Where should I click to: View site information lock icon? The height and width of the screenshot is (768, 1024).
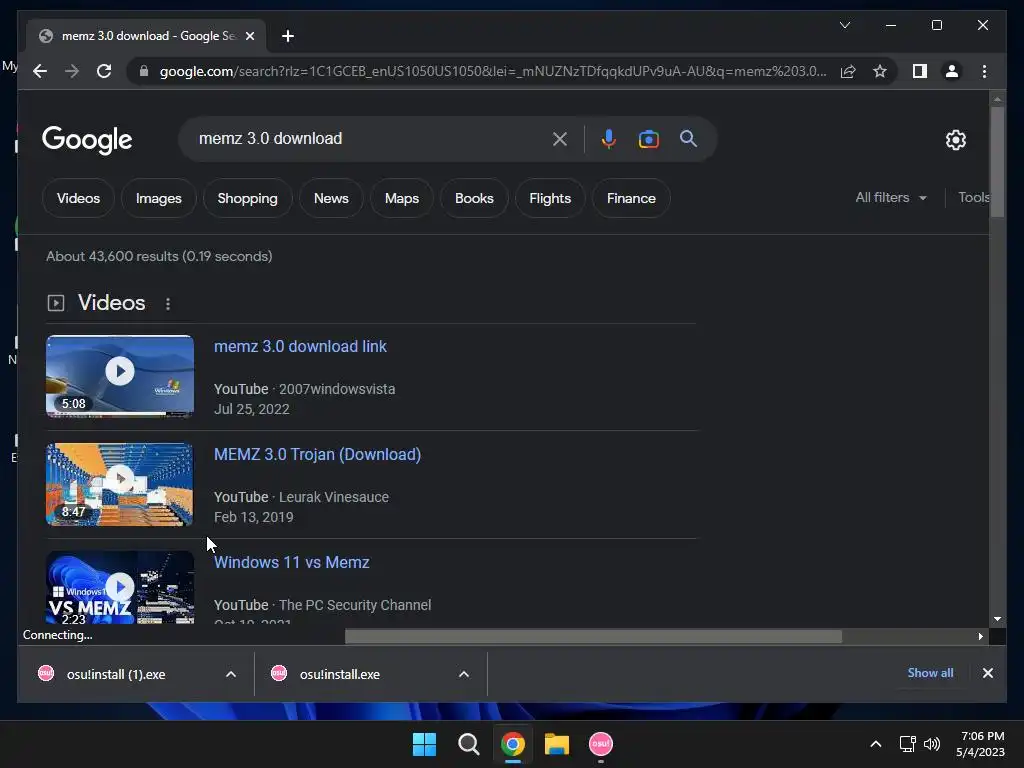click(144, 71)
